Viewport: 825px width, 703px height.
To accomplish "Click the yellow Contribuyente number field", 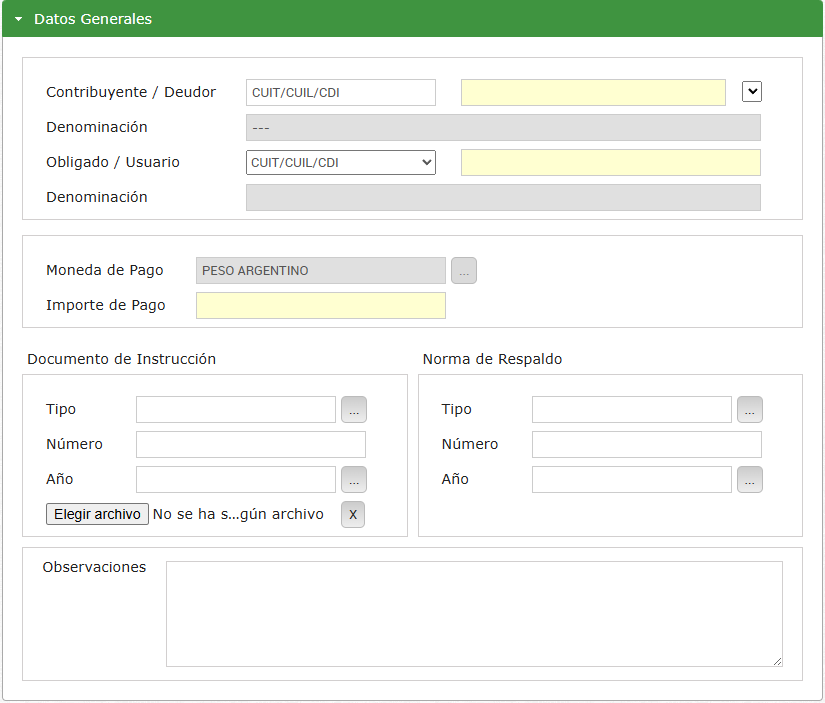I will tap(593, 93).
